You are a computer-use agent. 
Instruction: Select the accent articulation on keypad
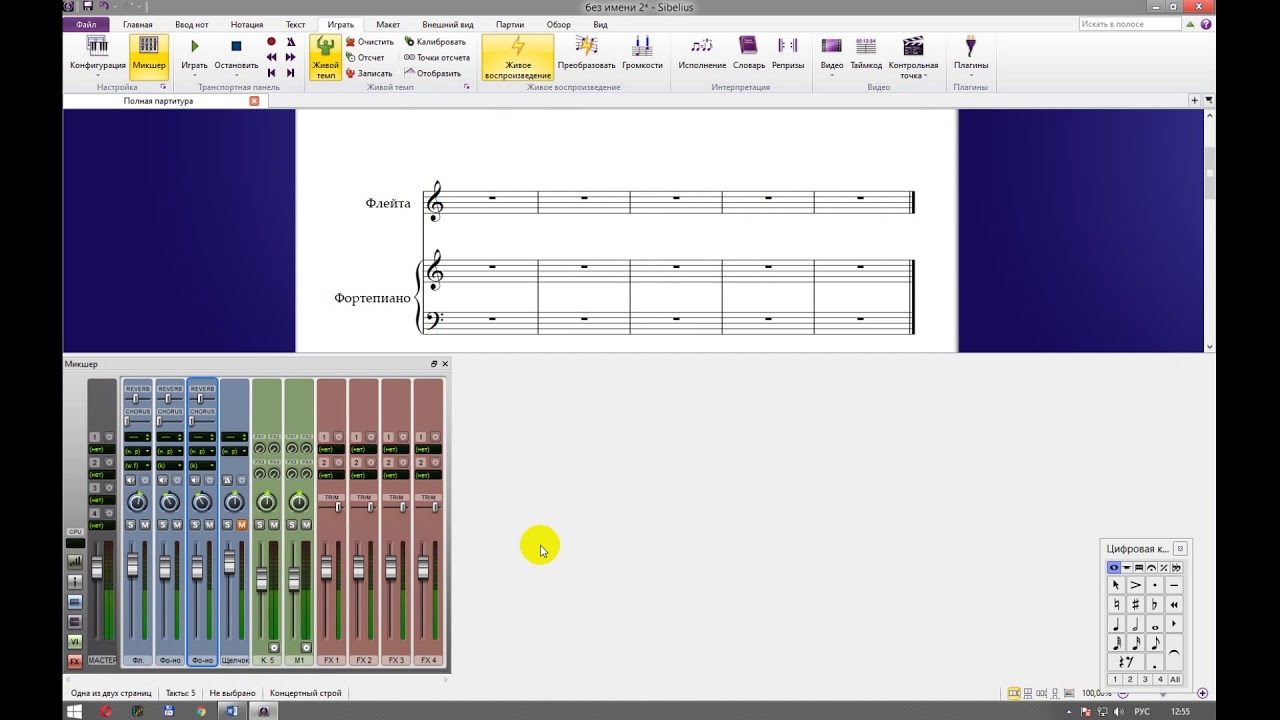pos(1136,585)
